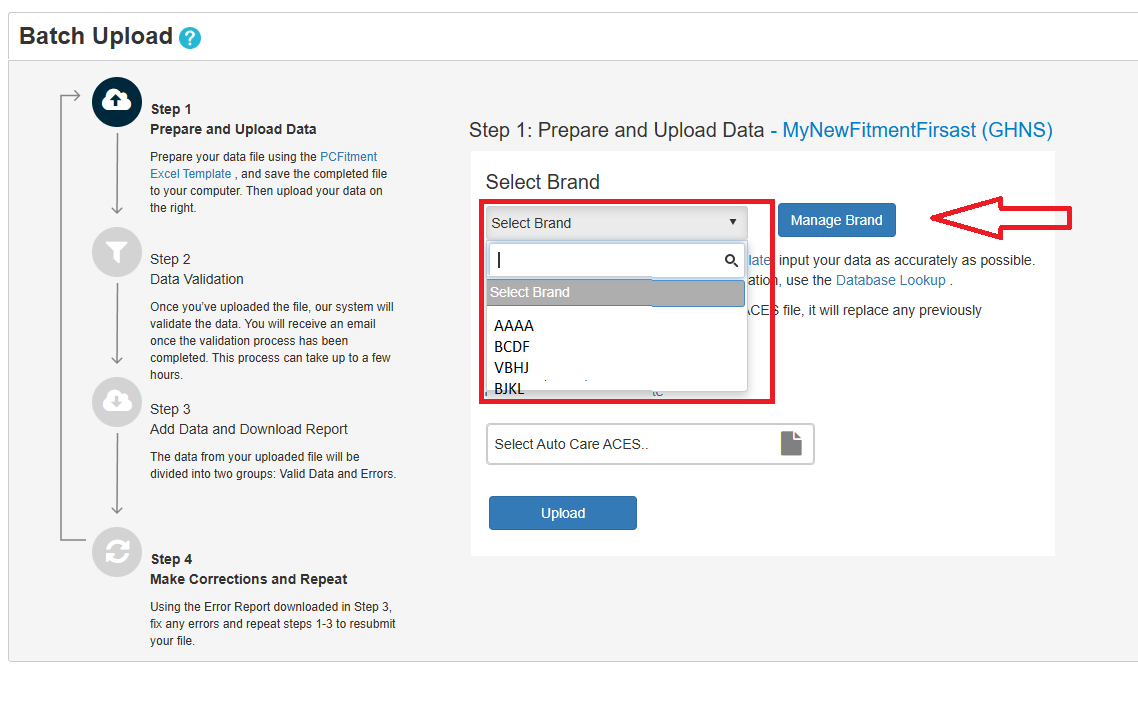
Task: Choose AAAA from the brand dropdown list
Action: click(513, 325)
